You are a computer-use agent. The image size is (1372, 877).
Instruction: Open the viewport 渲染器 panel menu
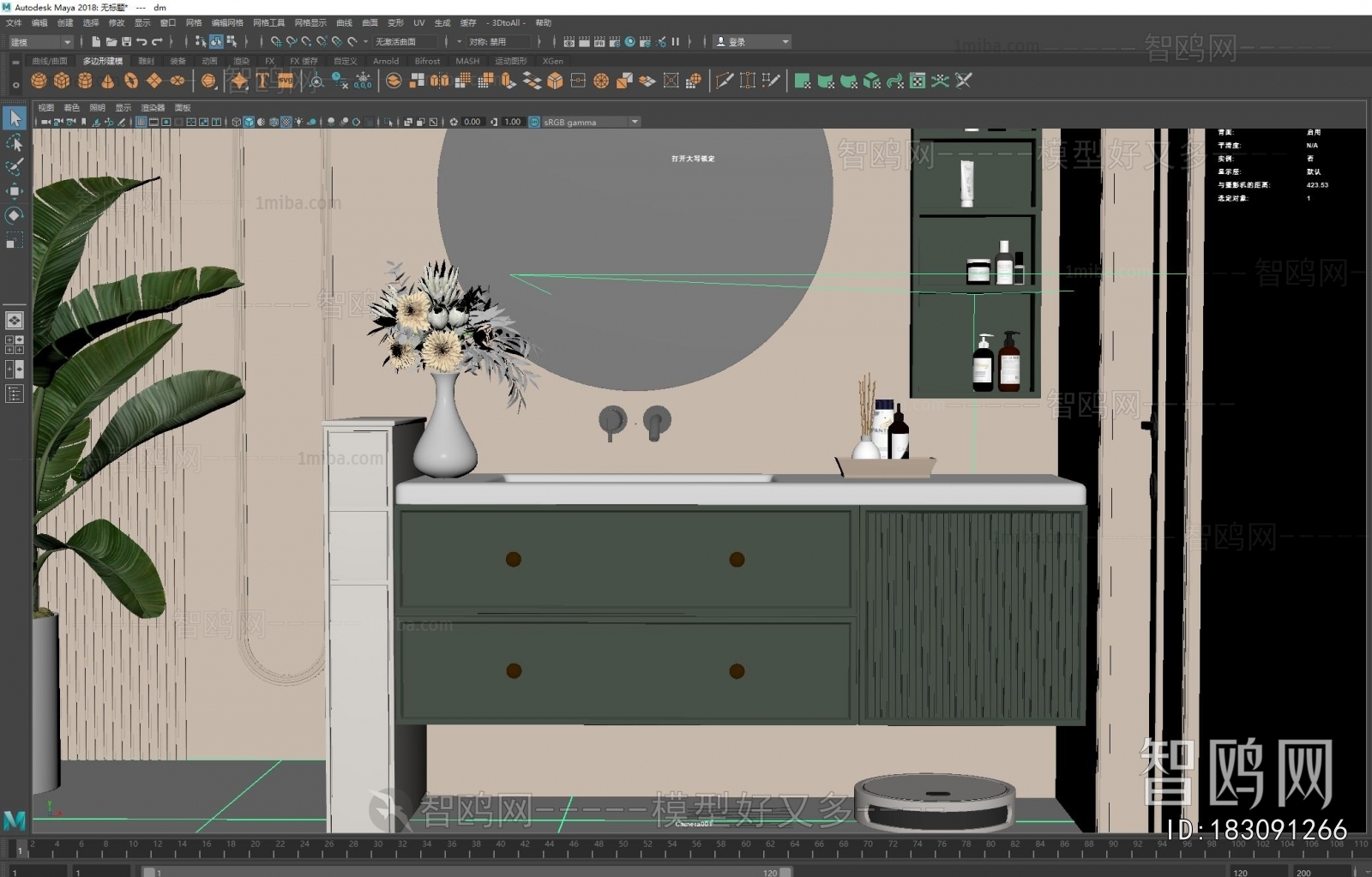pyautogui.click(x=153, y=108)
